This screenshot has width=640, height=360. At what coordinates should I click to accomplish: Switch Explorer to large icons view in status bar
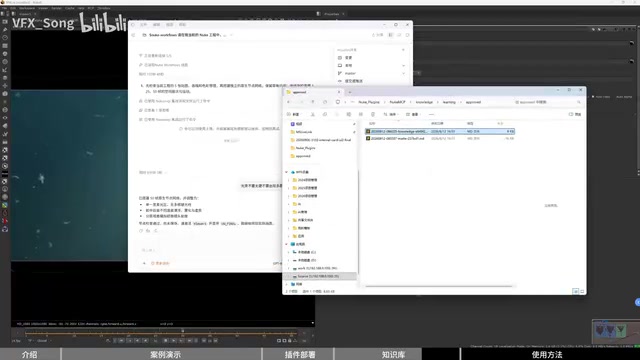582,291
